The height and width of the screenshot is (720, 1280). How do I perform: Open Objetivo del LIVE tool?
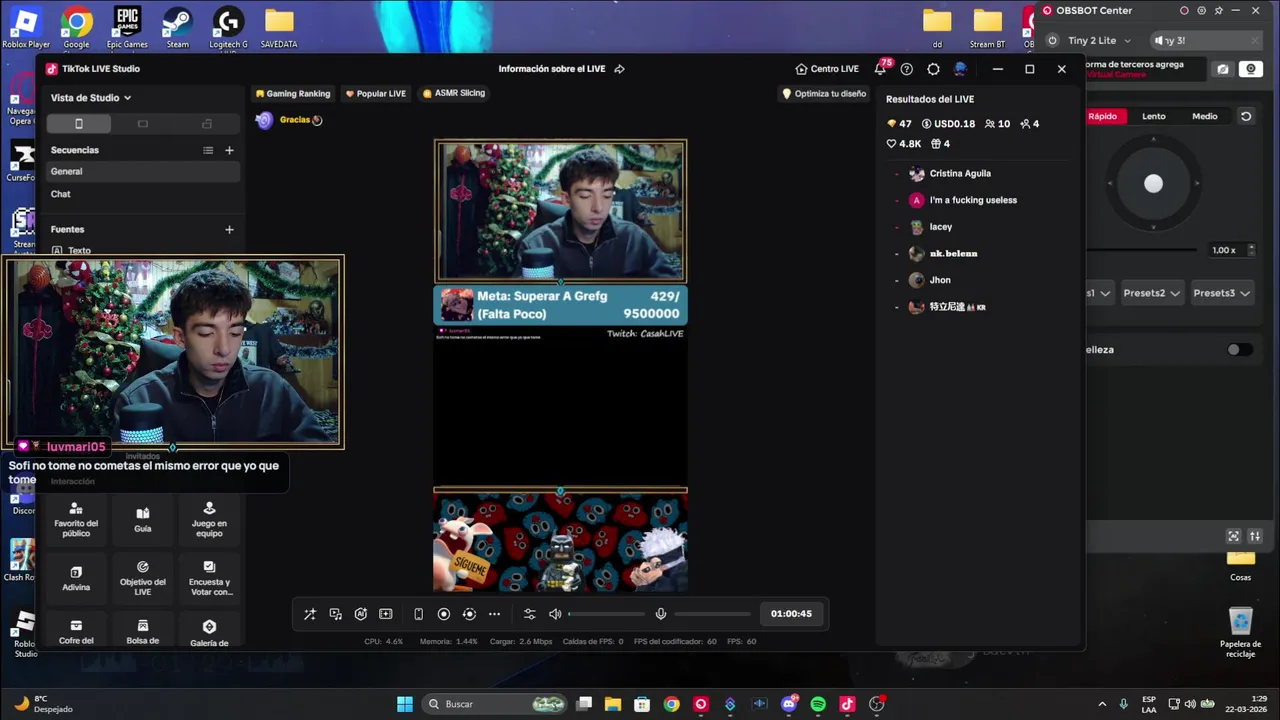[x=143, y=578]
